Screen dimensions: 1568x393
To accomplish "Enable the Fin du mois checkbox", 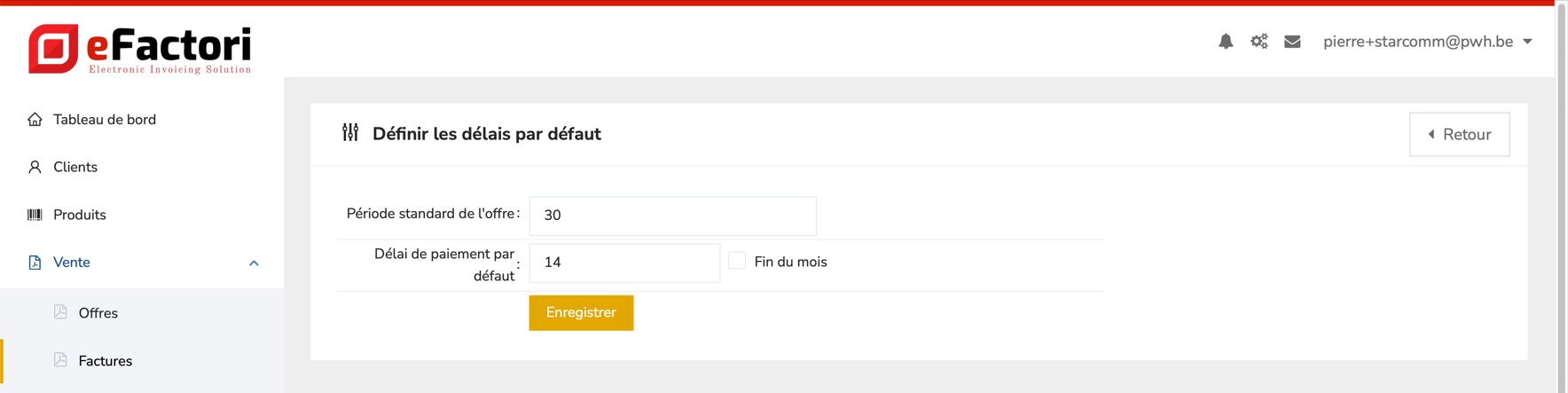I will tap(737, 261).
